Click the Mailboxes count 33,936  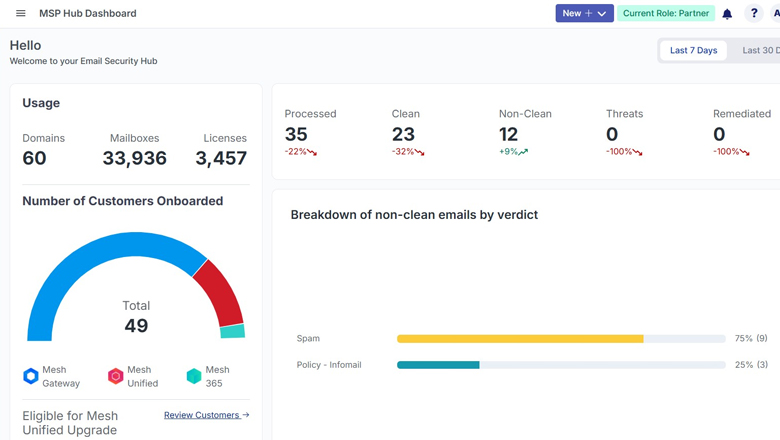[x=134, y=158]
